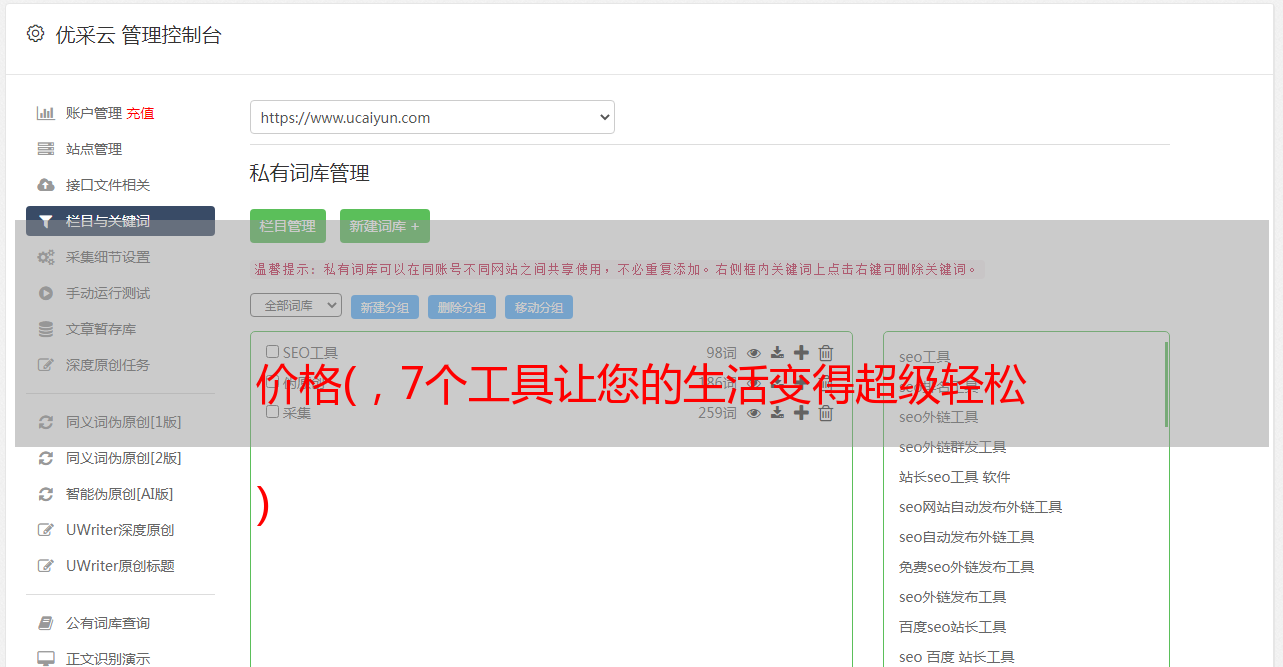Viewport: 1283px width, 667px height.
Task: Open the https://www.ucaiyun.com site dropdown
Action: (432, 117)
